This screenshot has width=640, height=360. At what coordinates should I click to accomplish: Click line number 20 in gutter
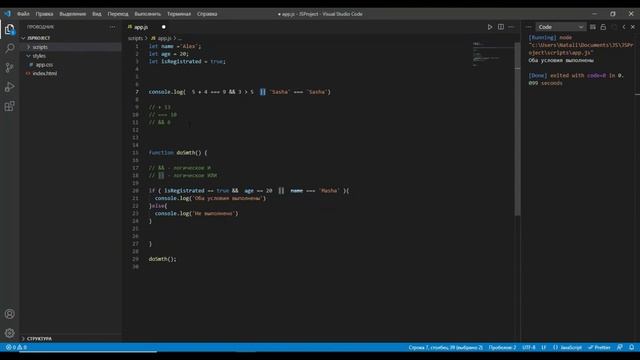click(136, 191)
